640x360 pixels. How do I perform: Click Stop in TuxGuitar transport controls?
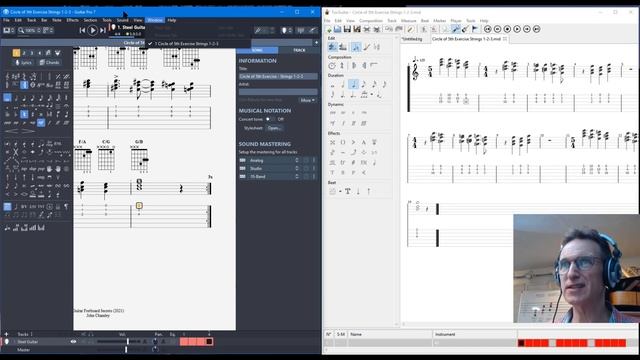coord(507,29)
